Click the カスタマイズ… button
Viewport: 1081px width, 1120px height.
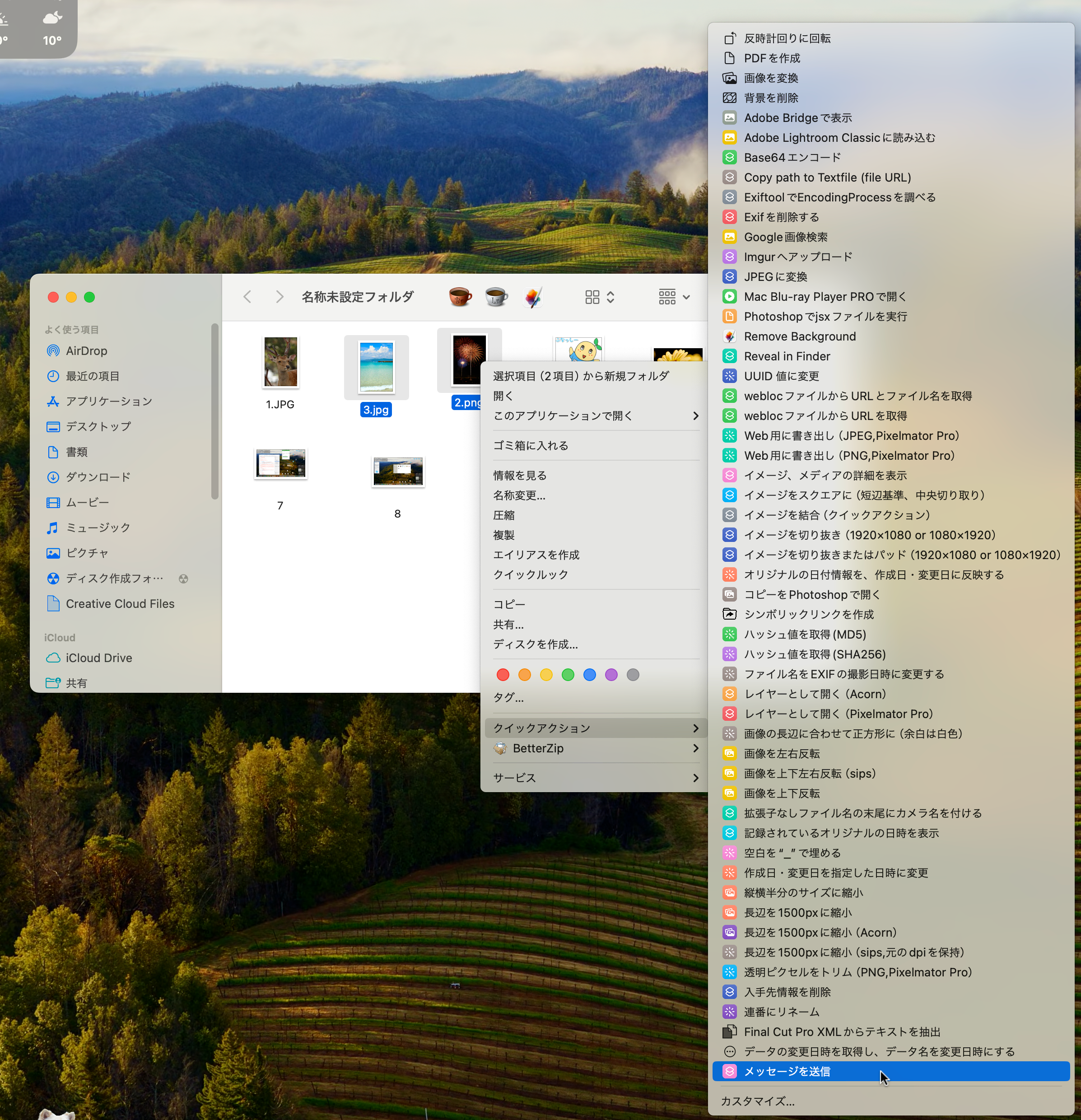pos(757,1101)
